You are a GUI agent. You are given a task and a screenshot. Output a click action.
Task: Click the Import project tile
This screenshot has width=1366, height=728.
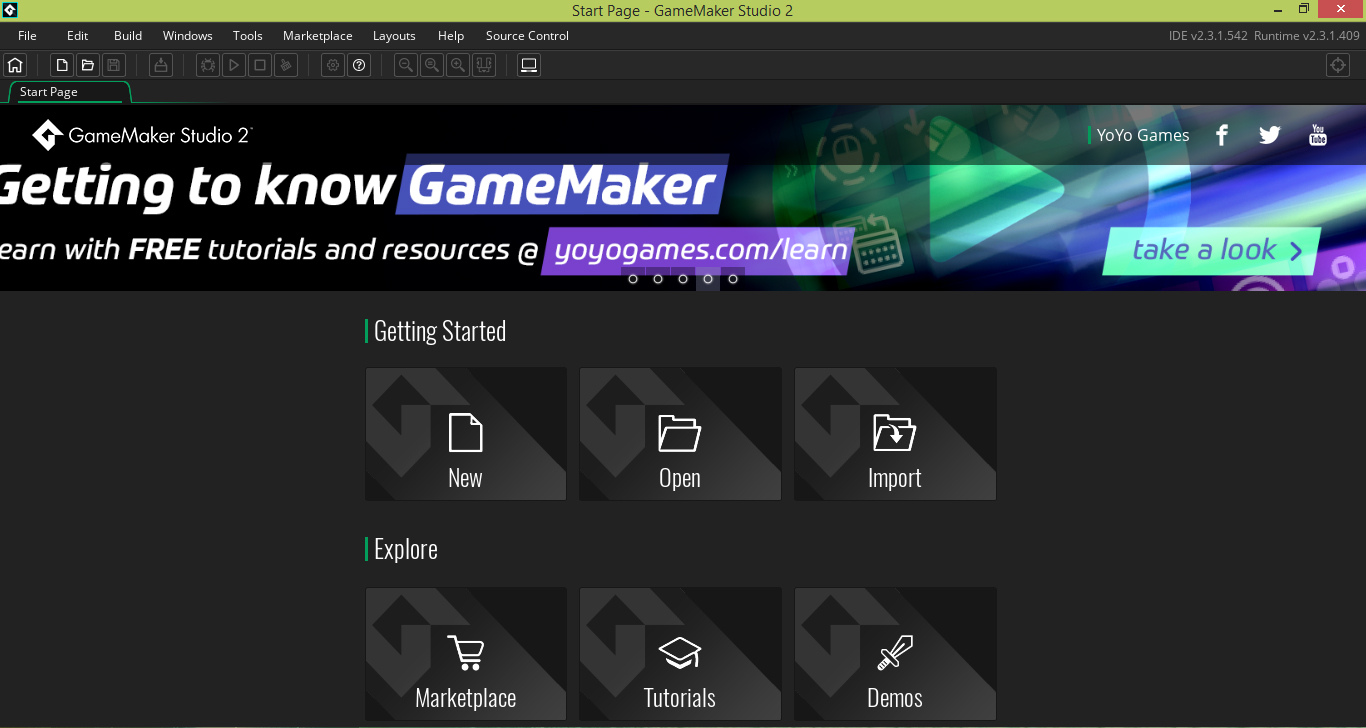(895, 434)
